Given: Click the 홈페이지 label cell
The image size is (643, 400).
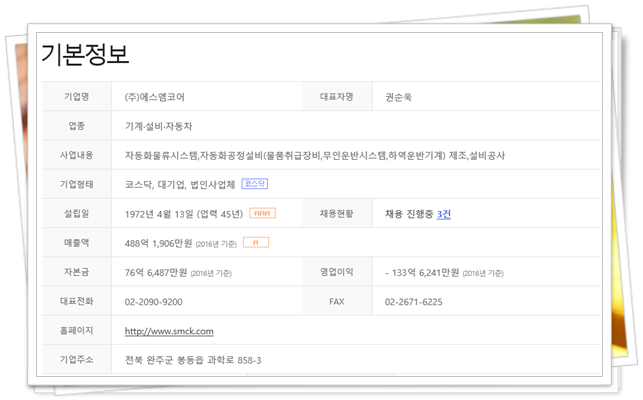Looking at the screenshot, I should pyautogui.click(x=77, y=330).
